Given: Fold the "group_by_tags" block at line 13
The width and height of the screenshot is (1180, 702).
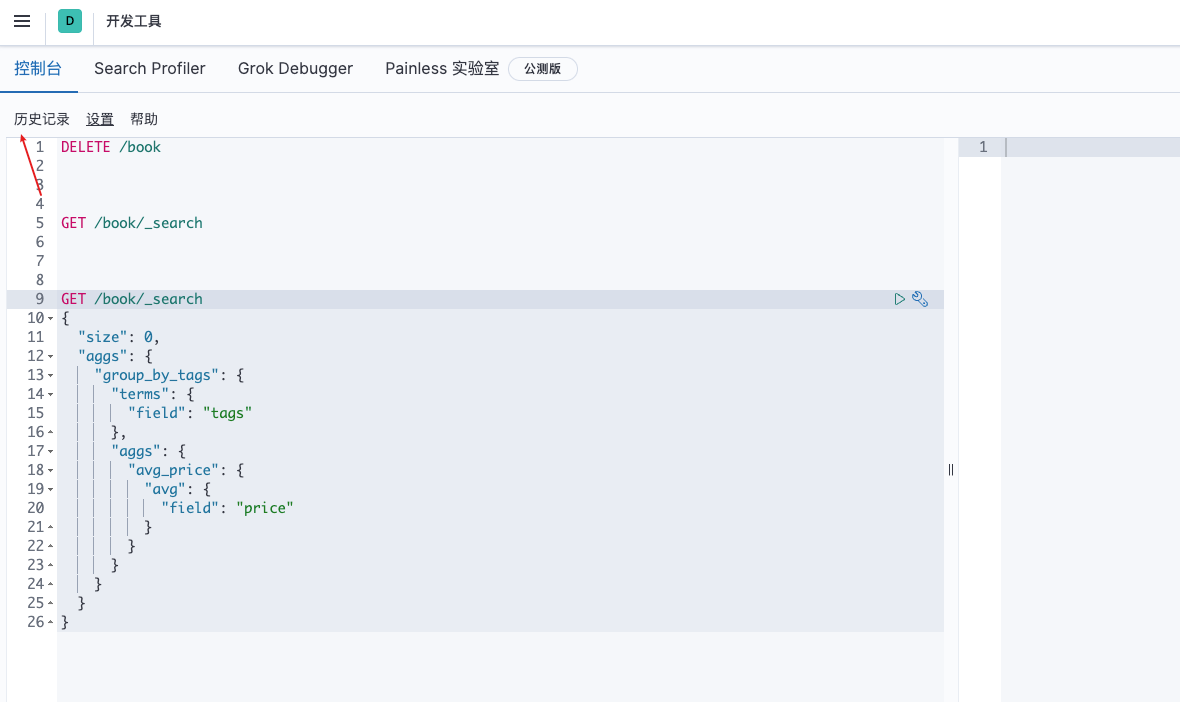Looking at the screenshot, I should pyautogui.click(x=51, y=376).
